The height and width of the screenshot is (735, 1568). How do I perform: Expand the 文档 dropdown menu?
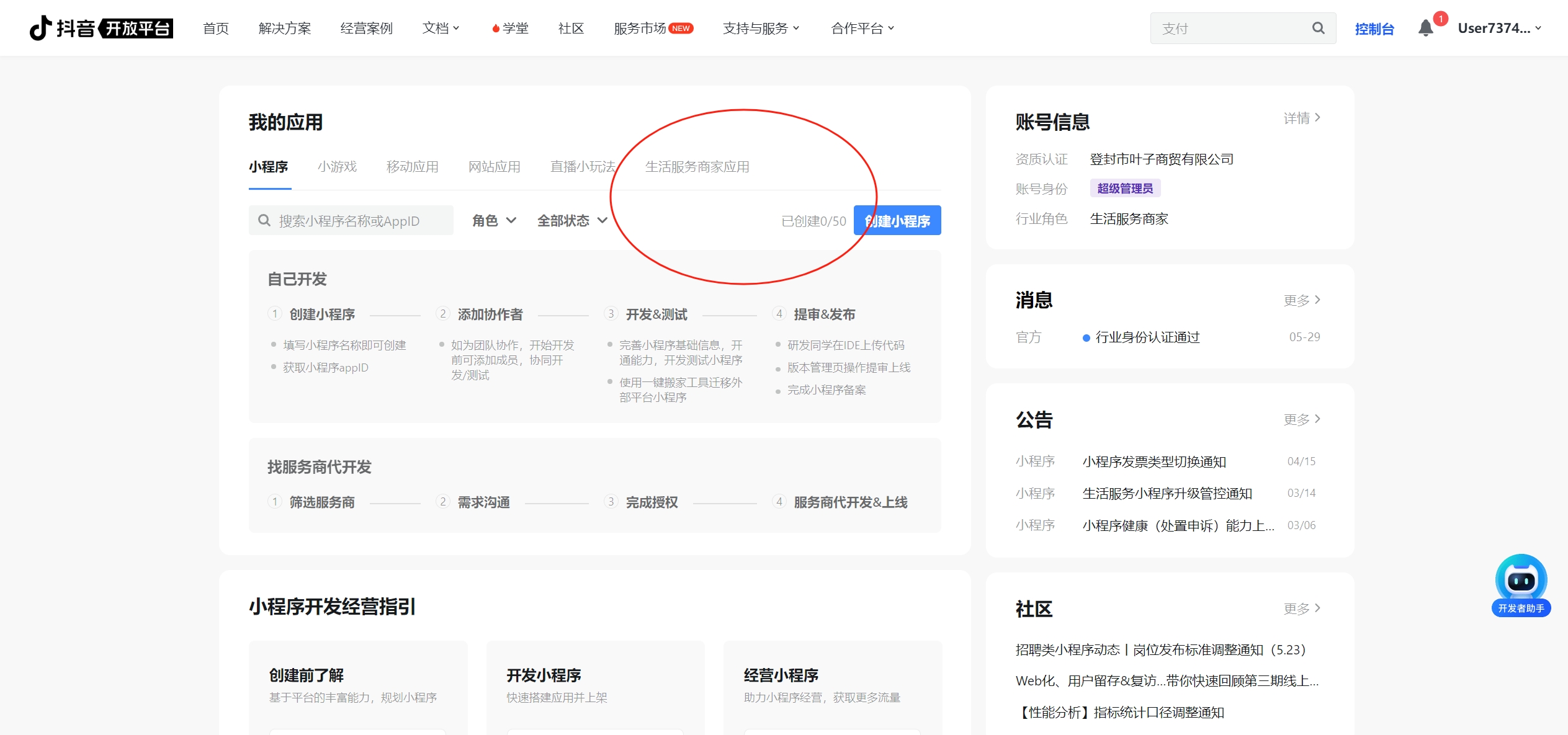441,28
